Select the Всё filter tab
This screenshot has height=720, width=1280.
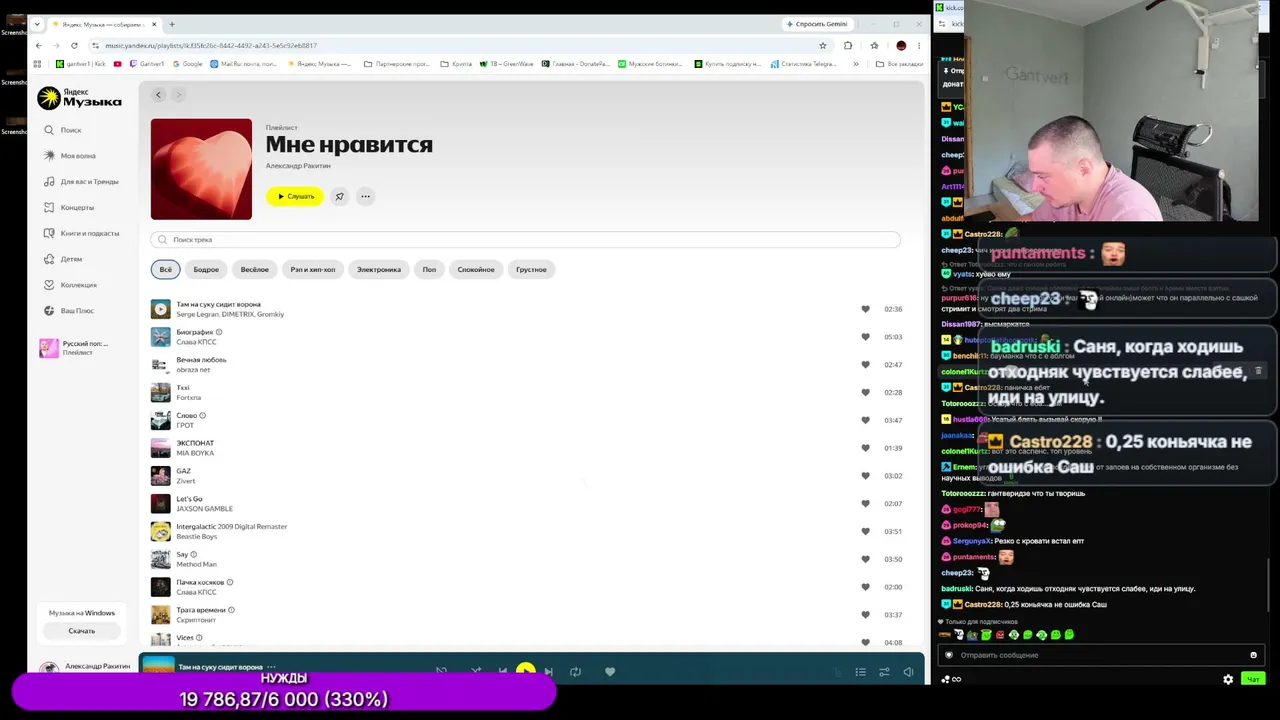click(x=166, y=269)
